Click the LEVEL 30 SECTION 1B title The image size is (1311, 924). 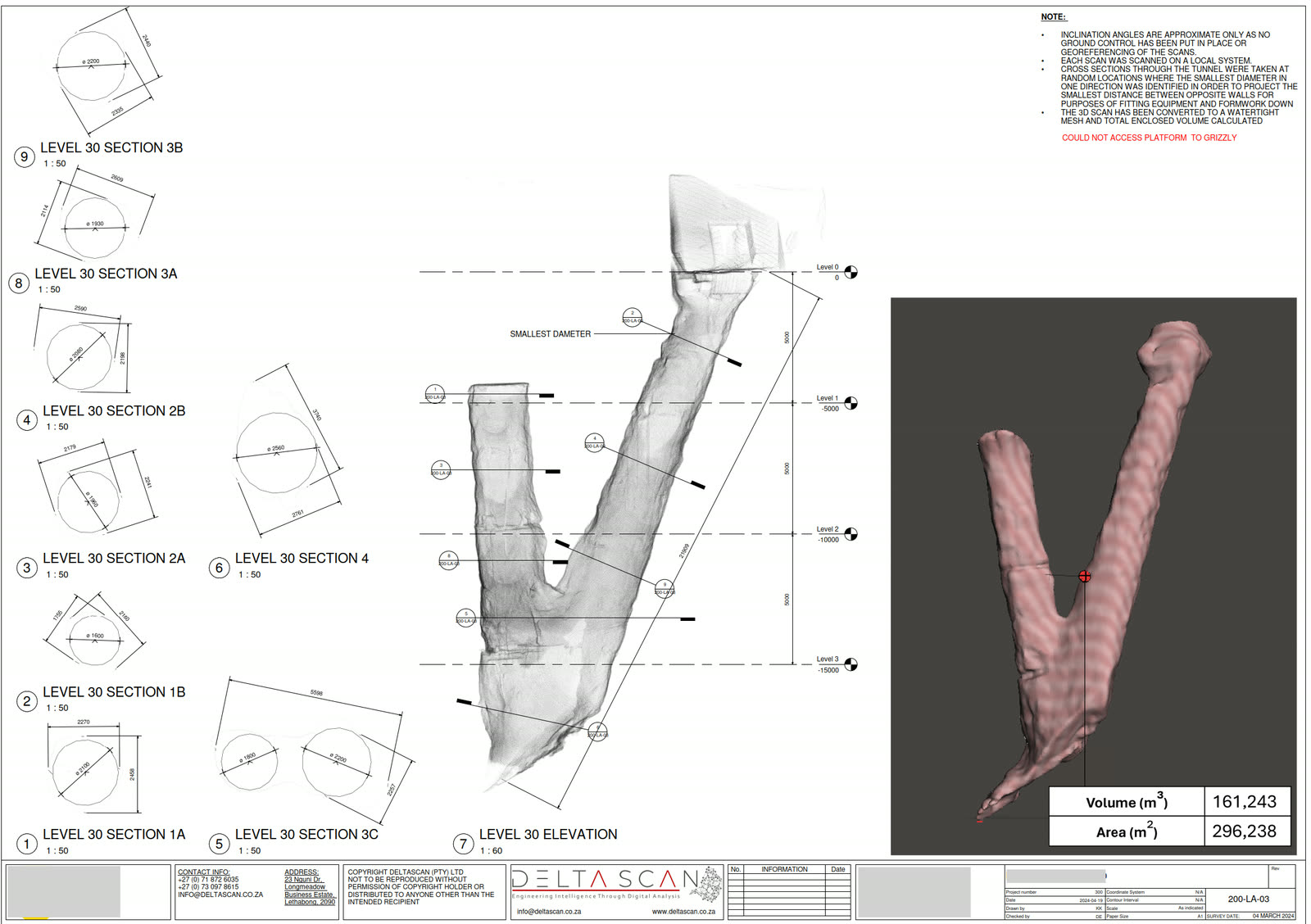(x=114, y=692)
